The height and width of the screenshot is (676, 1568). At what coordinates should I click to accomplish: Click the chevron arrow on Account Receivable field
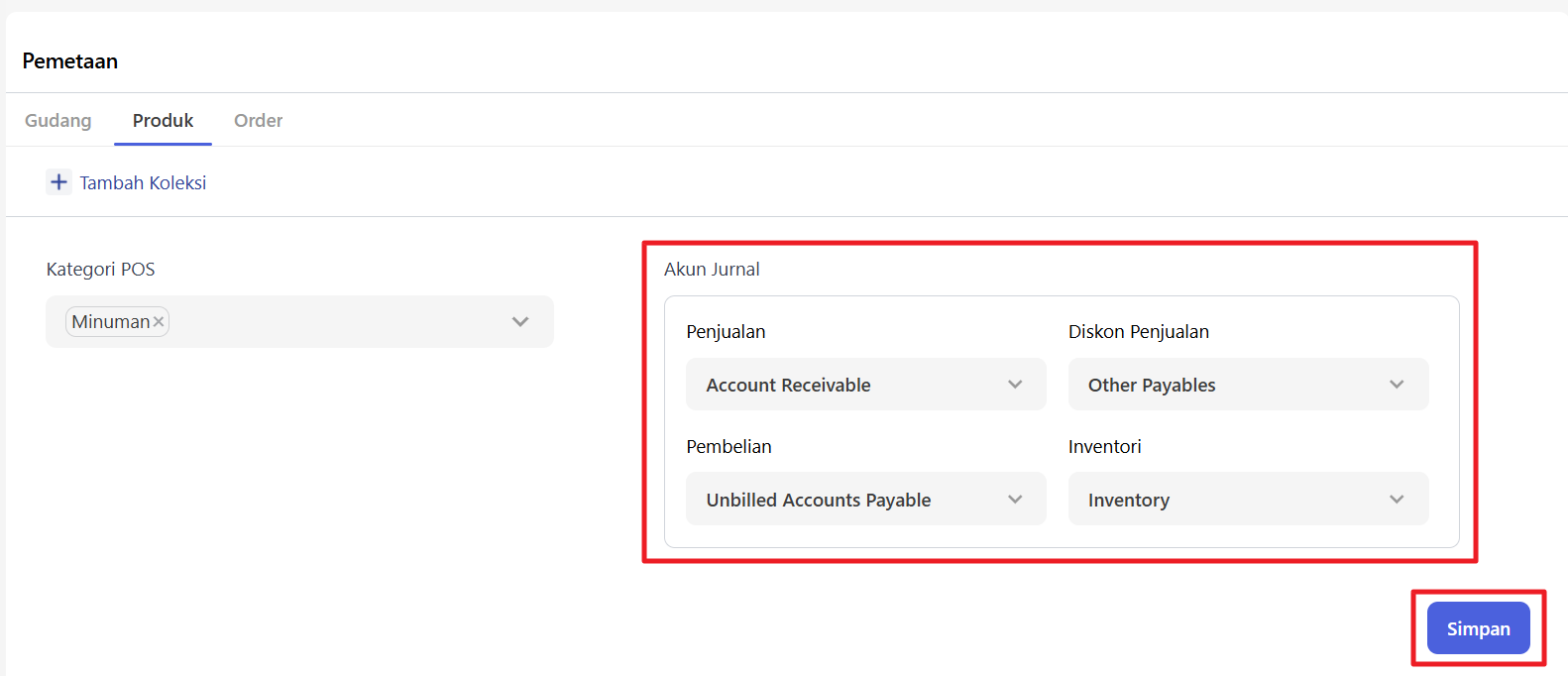point(1015,385)
